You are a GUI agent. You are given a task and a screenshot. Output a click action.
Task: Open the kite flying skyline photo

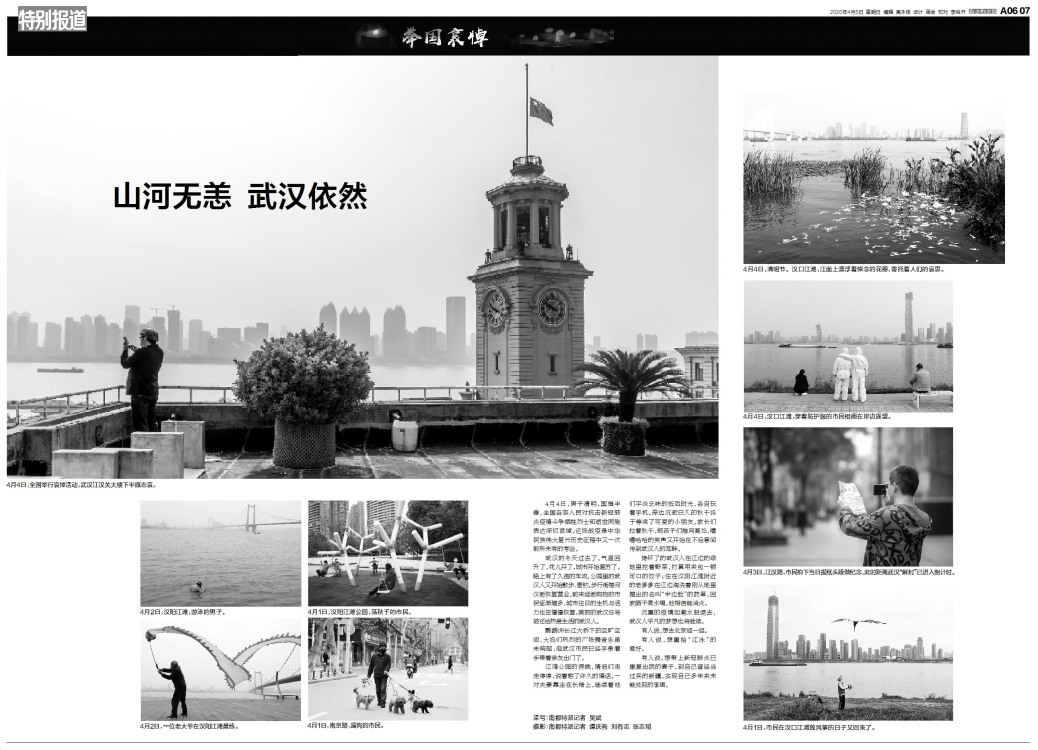click(848, 652)
